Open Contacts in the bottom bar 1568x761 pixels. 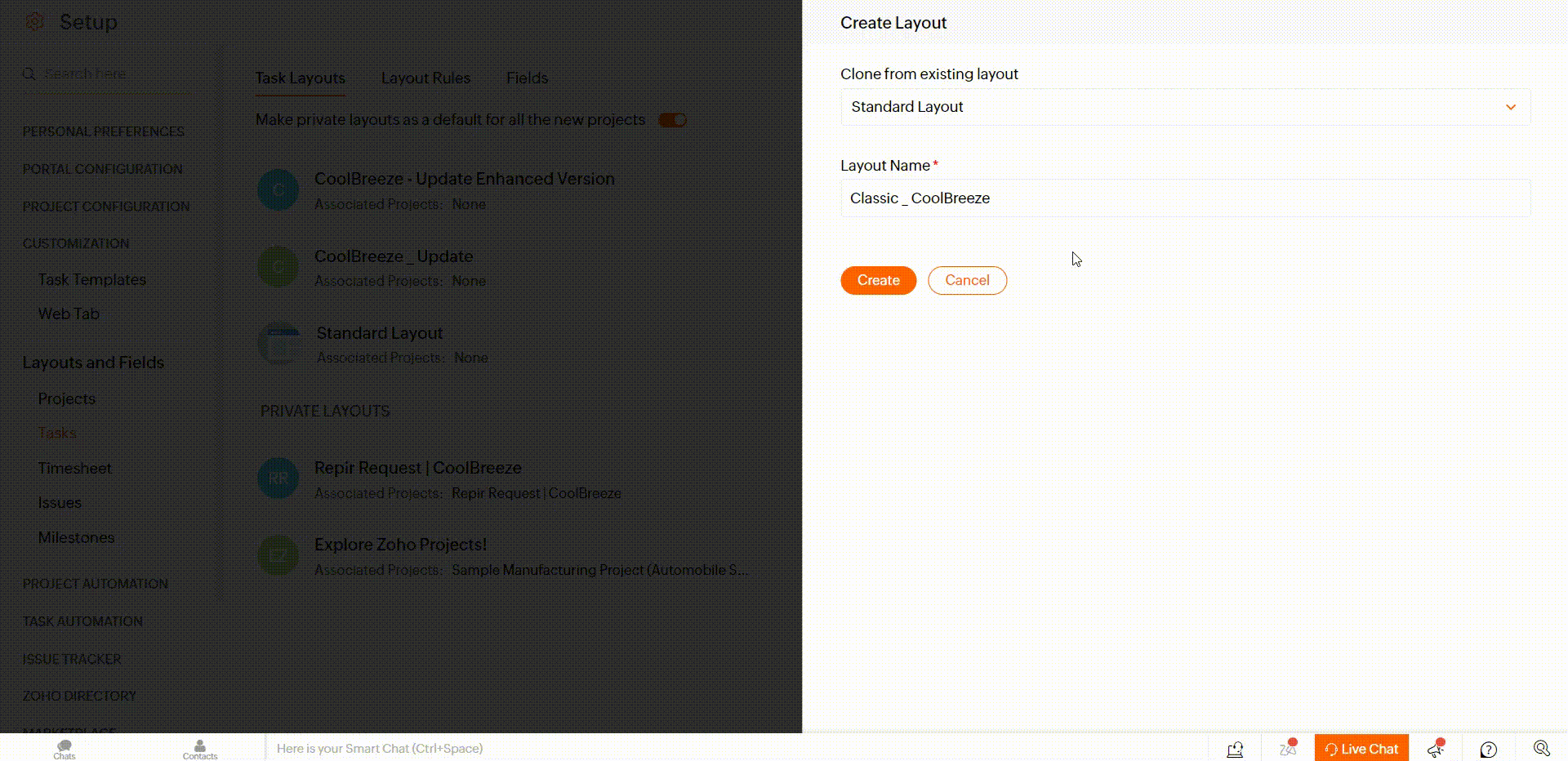tap(200, 749)
